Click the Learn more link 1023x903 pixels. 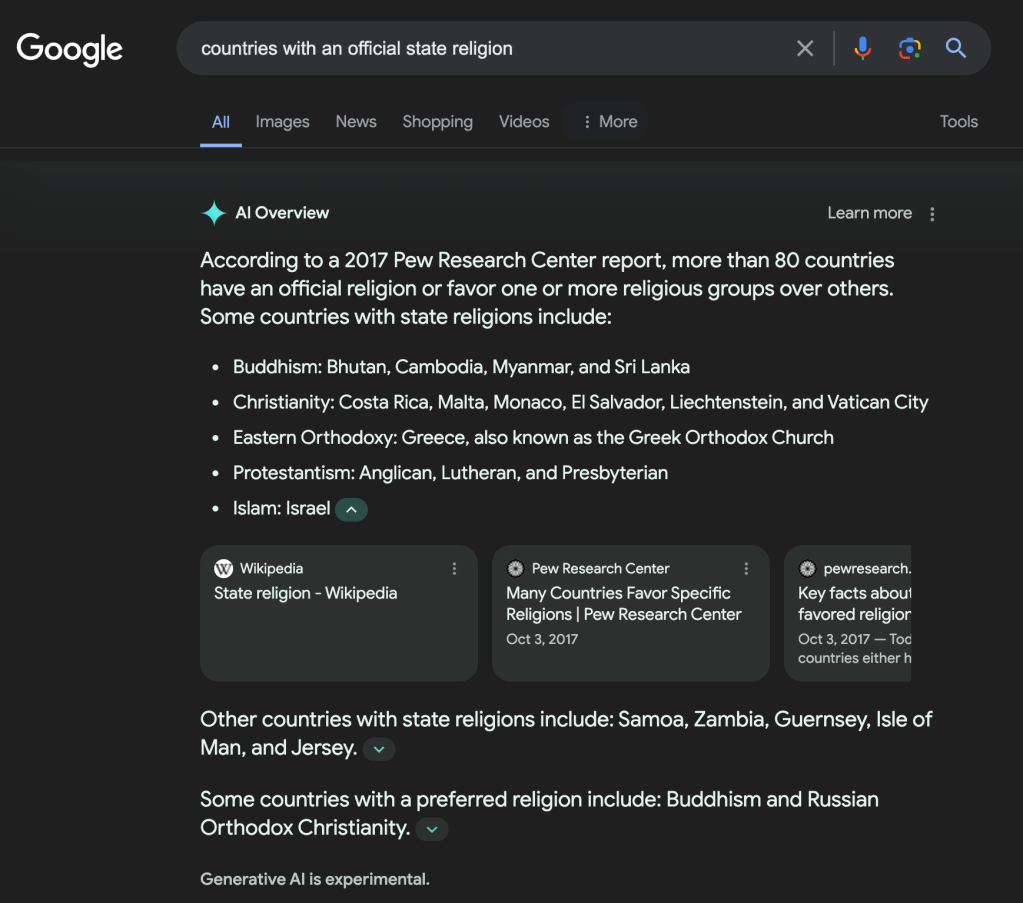(x=869, y=213)
